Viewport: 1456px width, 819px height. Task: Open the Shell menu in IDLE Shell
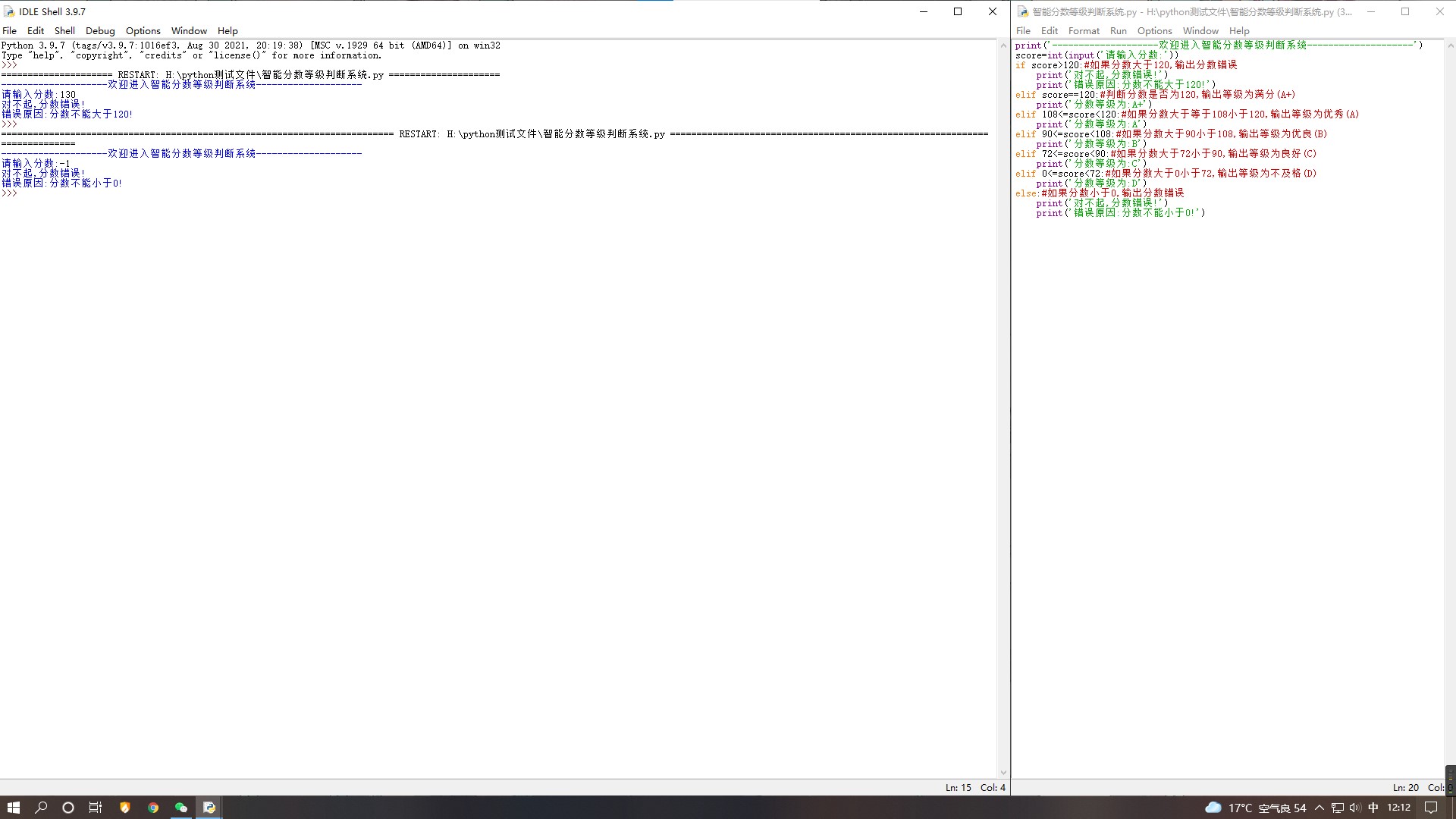(64, 31)
